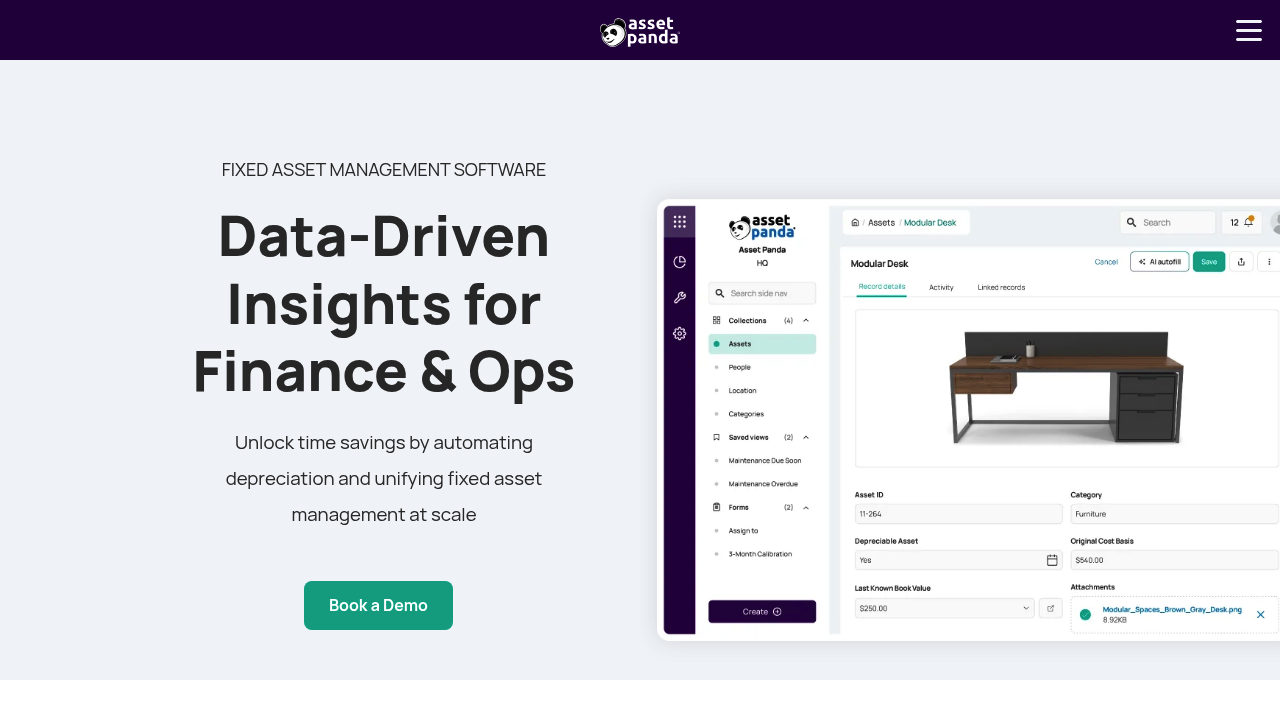
Task: Open the calendar icon in Depreciable Asset
Action: point(1052,560)
